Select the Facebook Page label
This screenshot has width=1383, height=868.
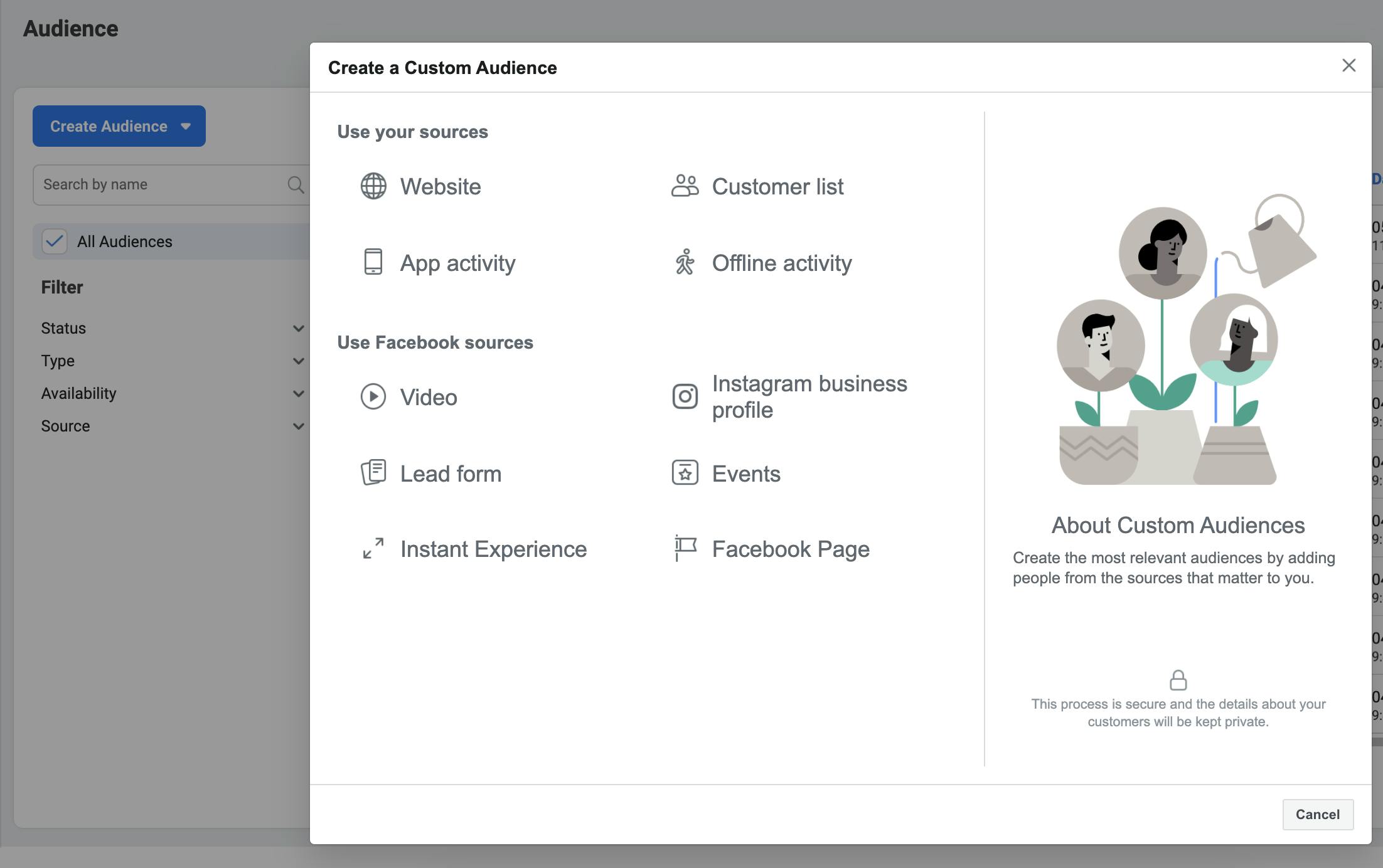click(791, 549)
